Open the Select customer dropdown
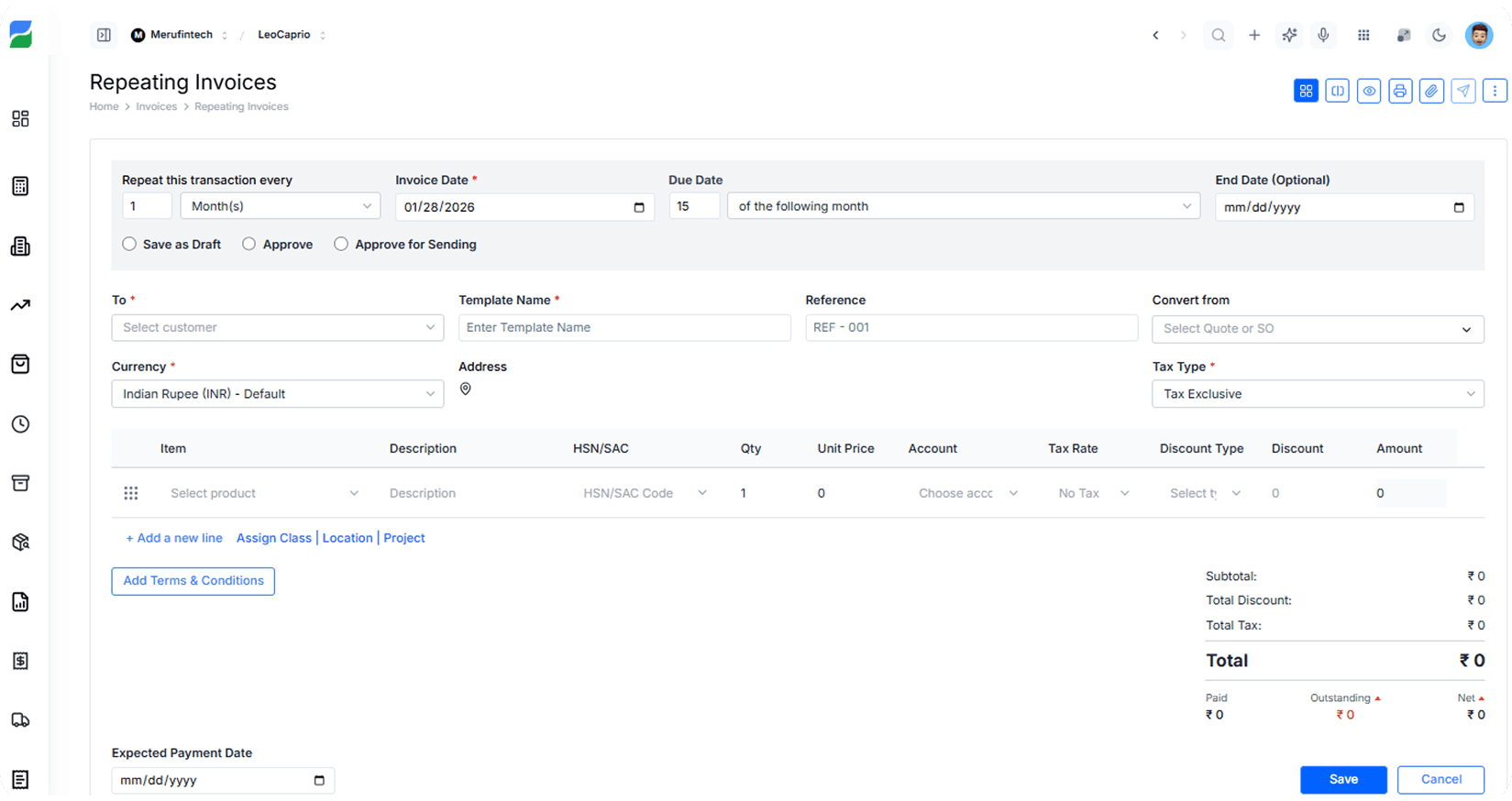The image size is (1512, 801). (277, 327)
